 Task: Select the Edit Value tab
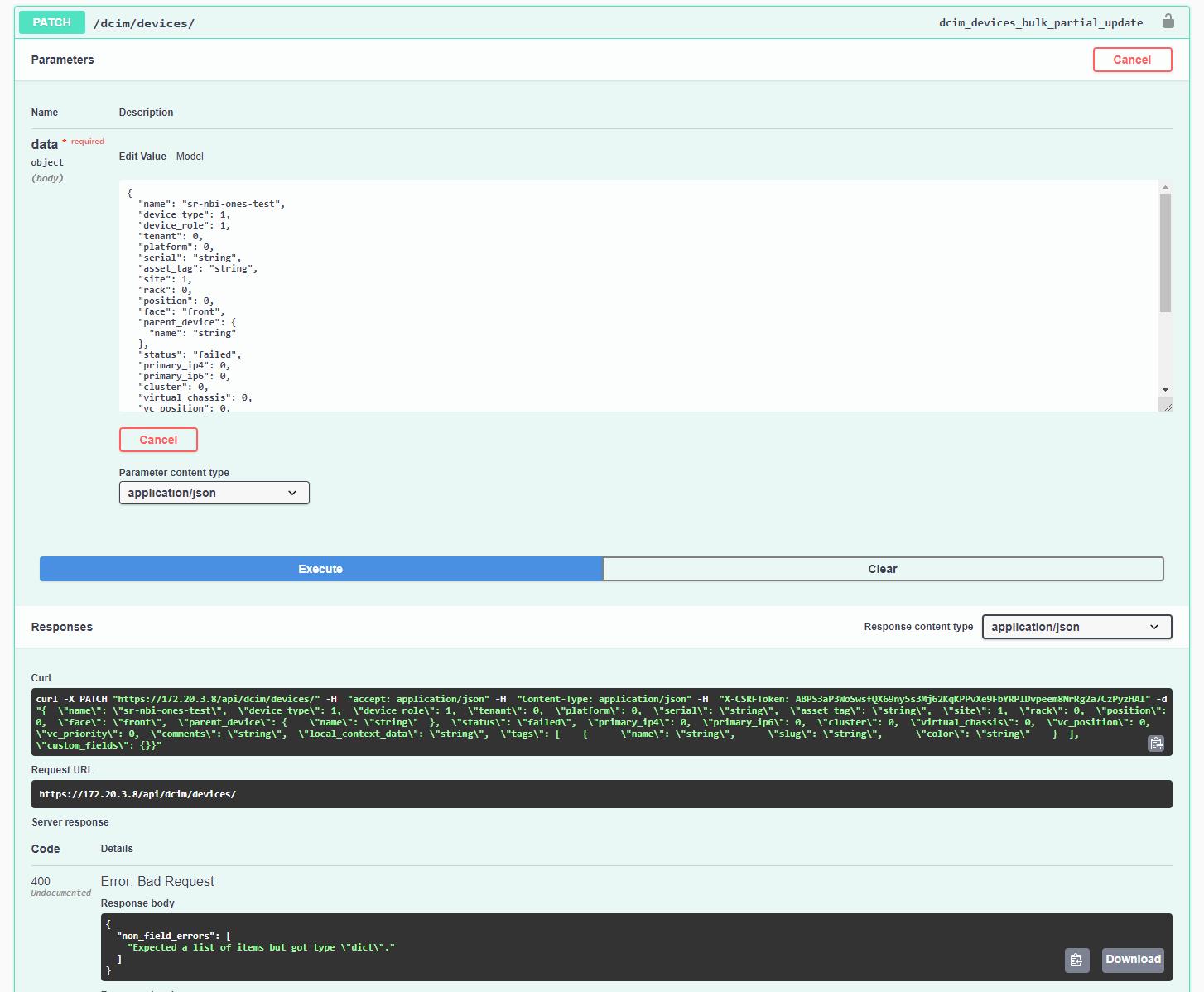pos(142,156)
